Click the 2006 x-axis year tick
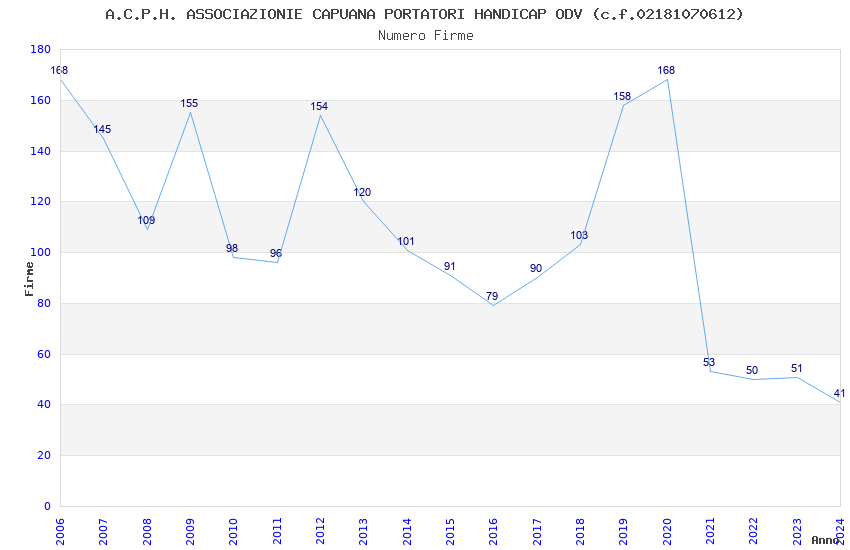This screenshot has height=550, width=850. tap(60, 531)
